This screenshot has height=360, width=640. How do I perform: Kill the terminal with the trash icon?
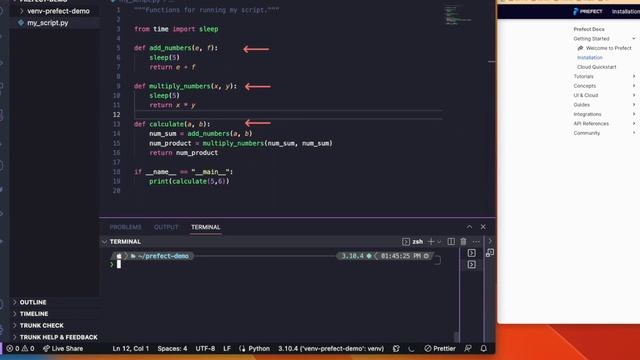(x=463, y=242)
